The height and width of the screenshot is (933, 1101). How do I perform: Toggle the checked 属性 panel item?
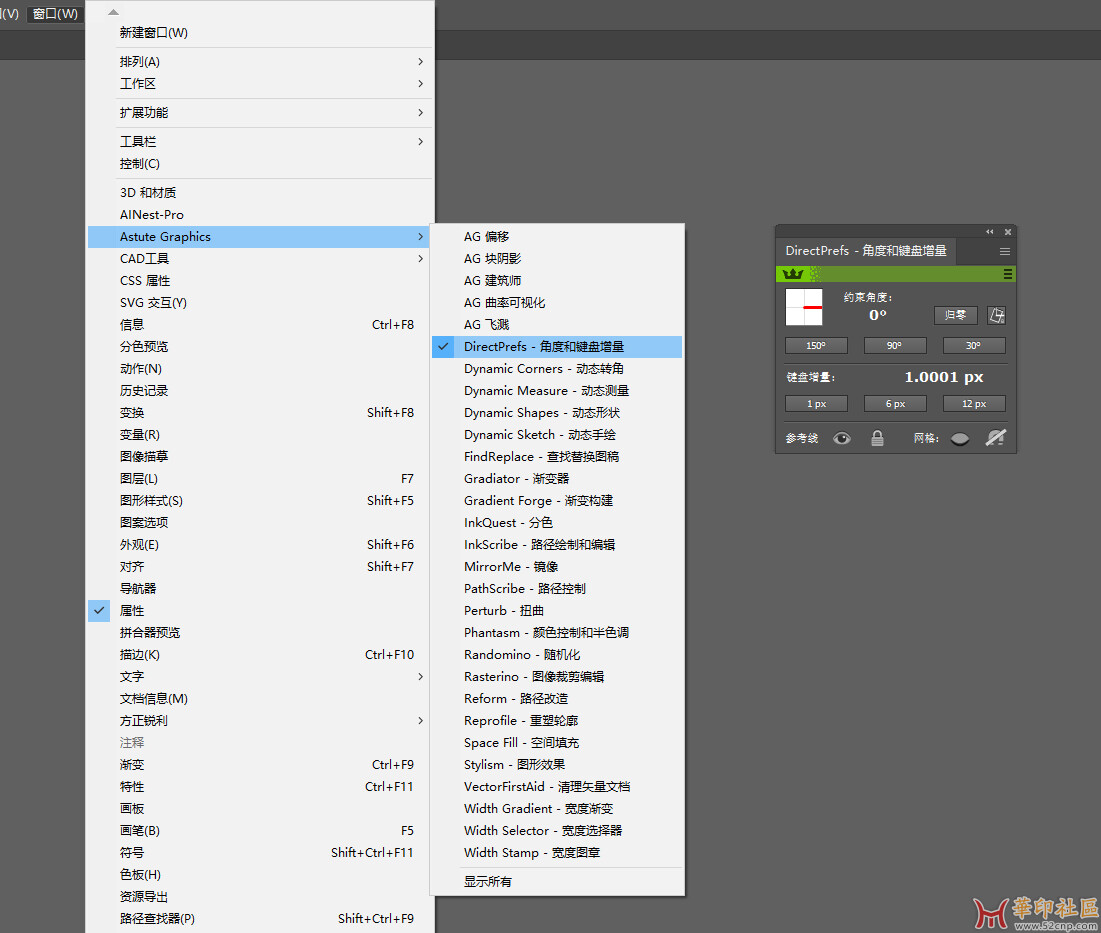260,611
